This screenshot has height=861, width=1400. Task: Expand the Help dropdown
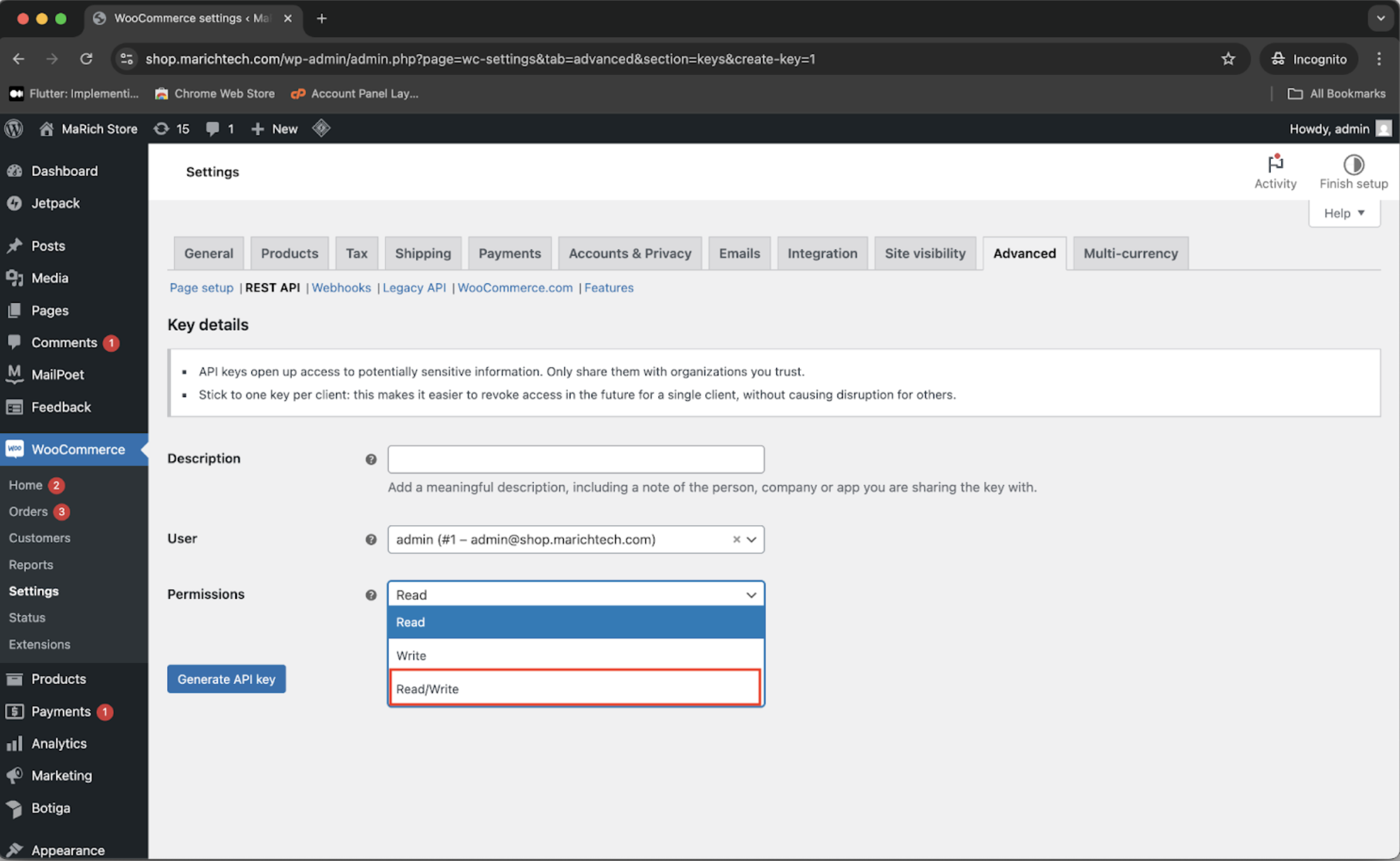[1344, 213]
